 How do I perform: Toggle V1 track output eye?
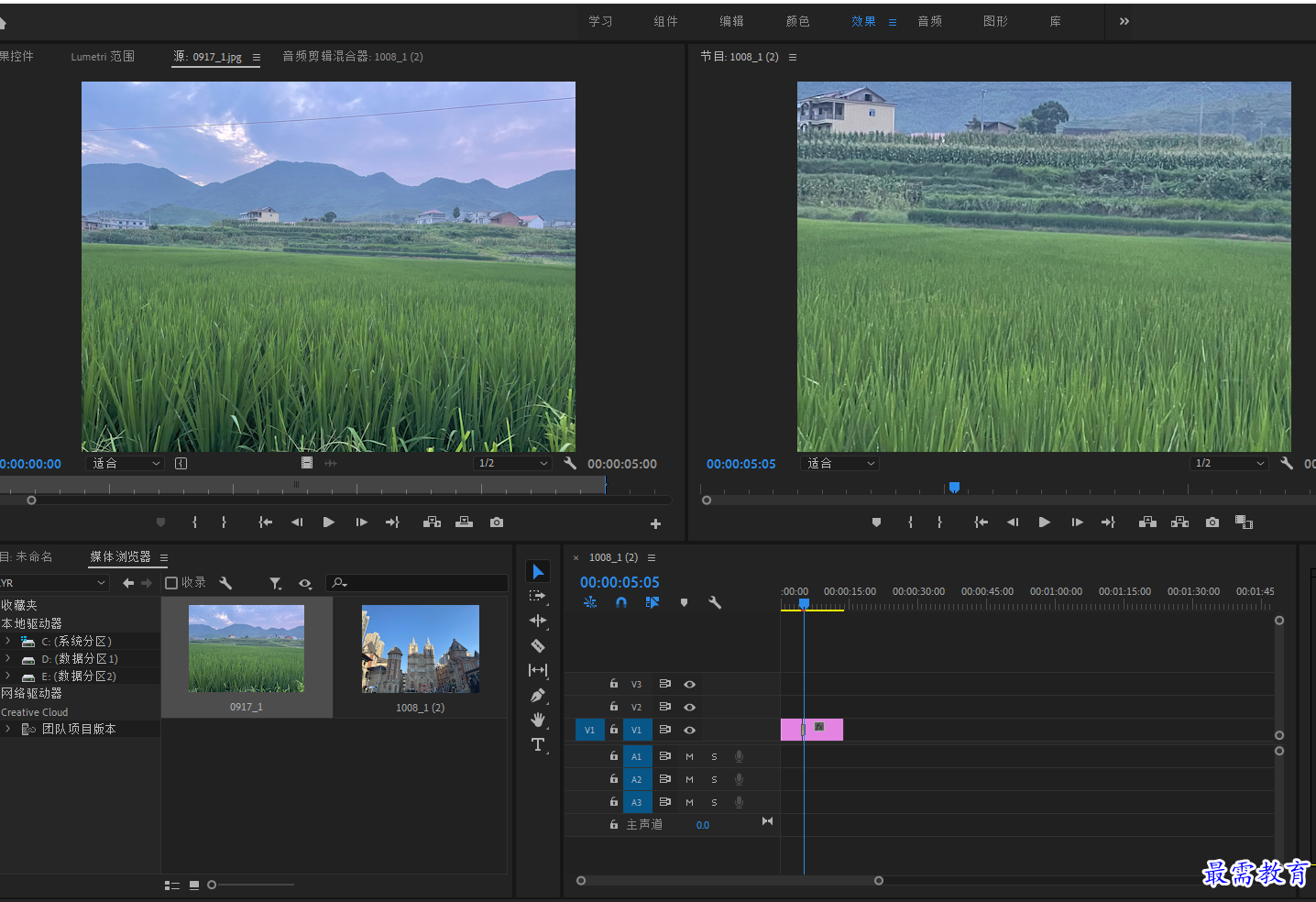tap(690, 730)
